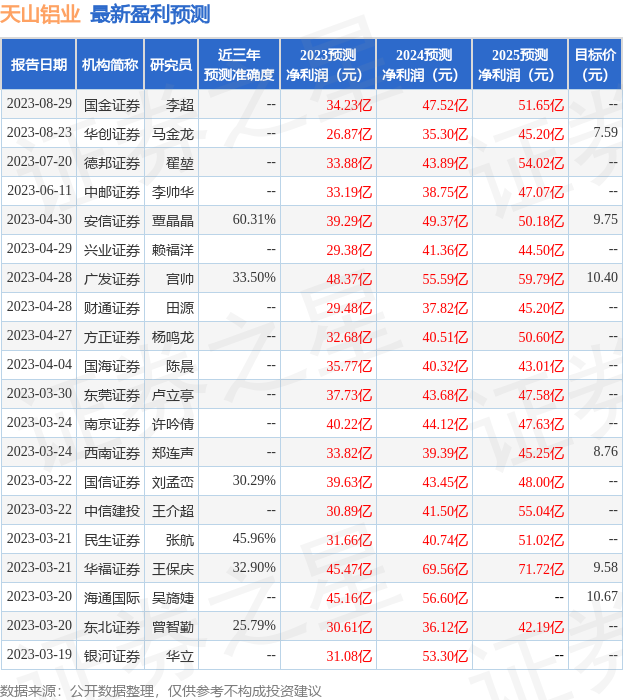Select the 近三年预测准确度 column header
Viewport: 623px width, 700px height.
point(239,64)
